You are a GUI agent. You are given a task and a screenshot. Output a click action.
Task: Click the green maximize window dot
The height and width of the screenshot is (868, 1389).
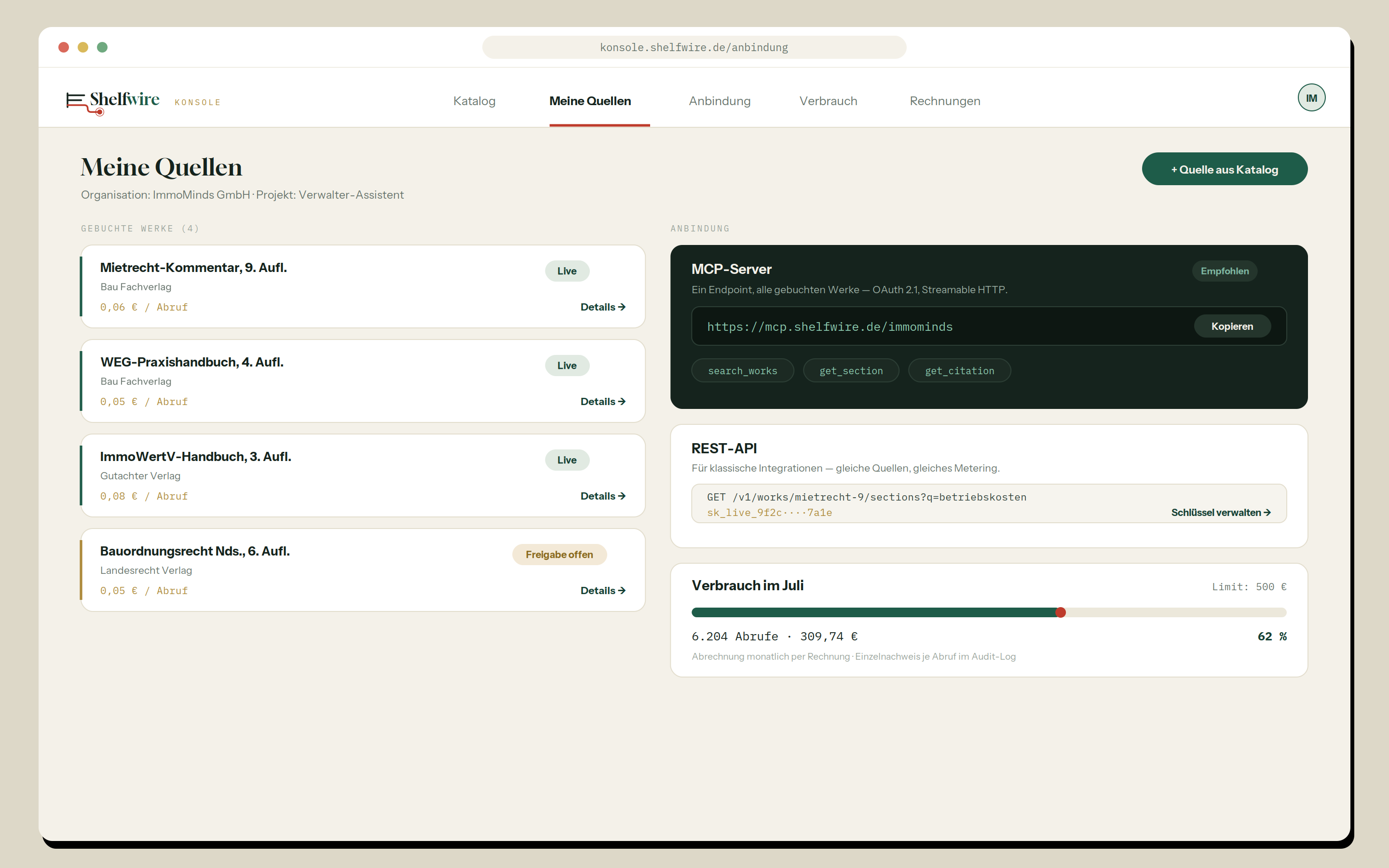tap(102, 47)
